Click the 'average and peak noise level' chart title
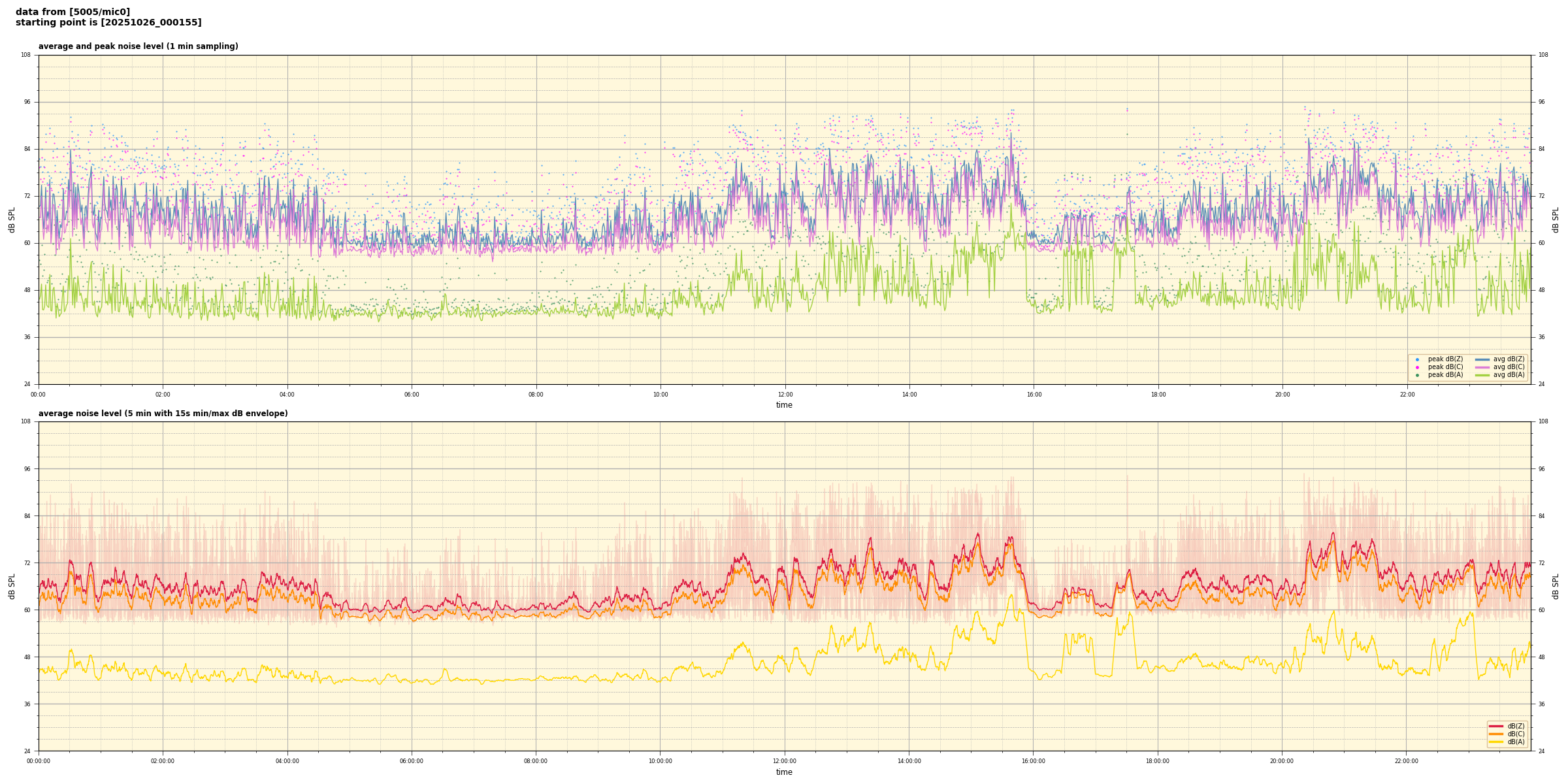 click(138, 46)
